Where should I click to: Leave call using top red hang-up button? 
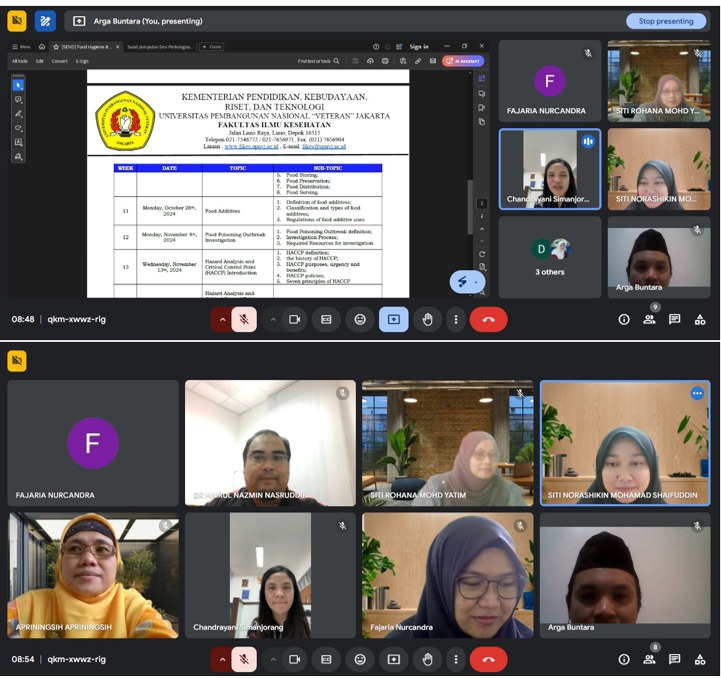488,320
